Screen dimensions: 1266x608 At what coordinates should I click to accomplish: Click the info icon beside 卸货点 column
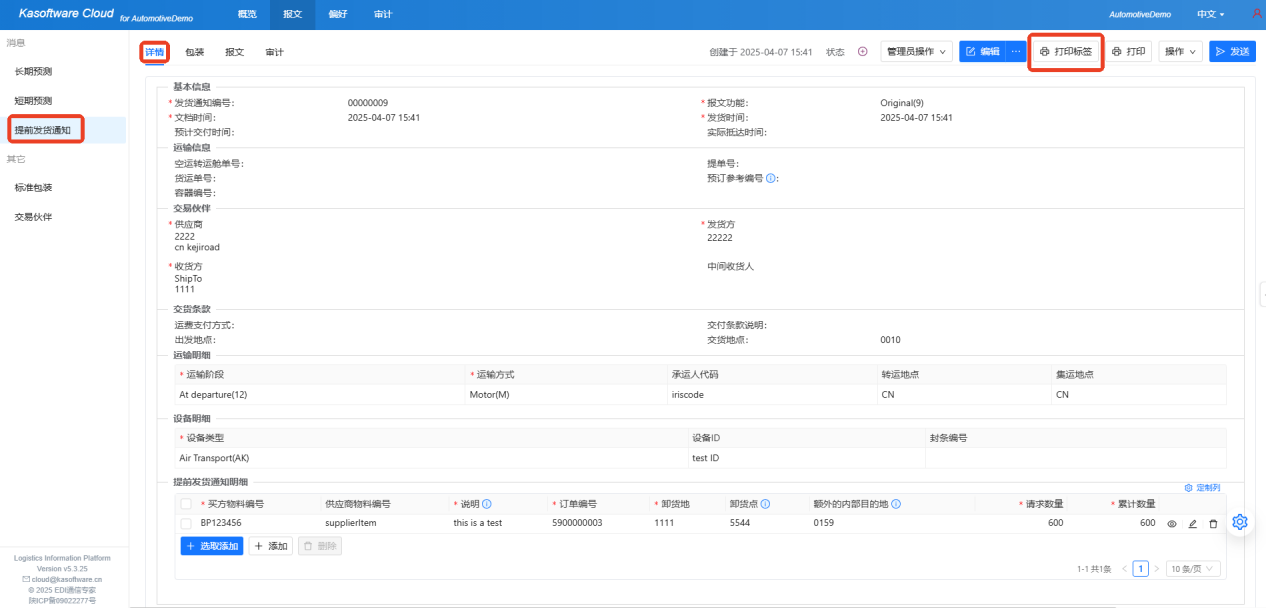763,504
